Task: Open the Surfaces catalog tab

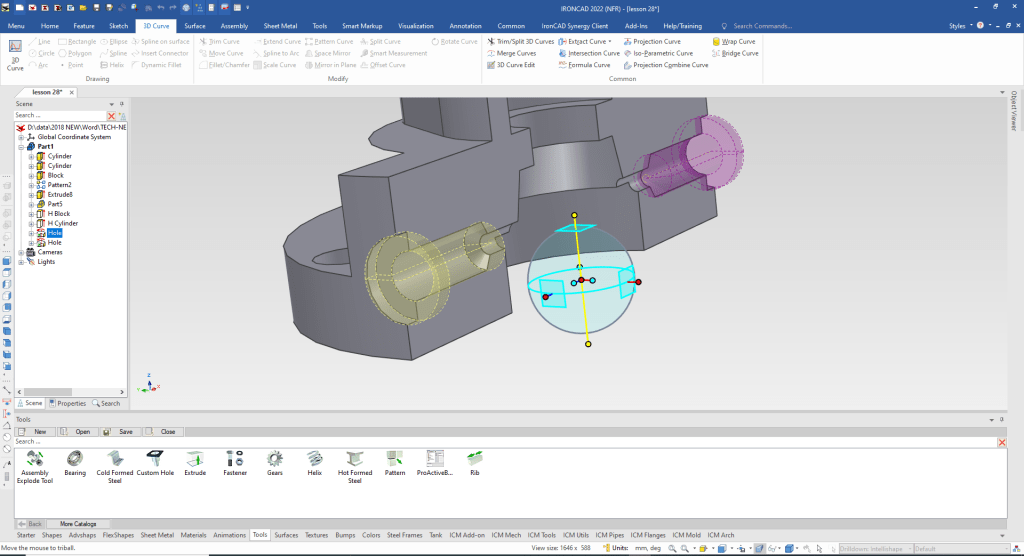Action: pos(286,535)
